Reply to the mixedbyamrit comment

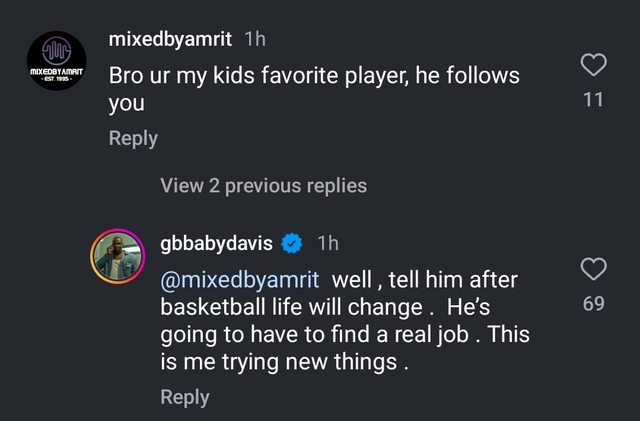coord(132,138)
